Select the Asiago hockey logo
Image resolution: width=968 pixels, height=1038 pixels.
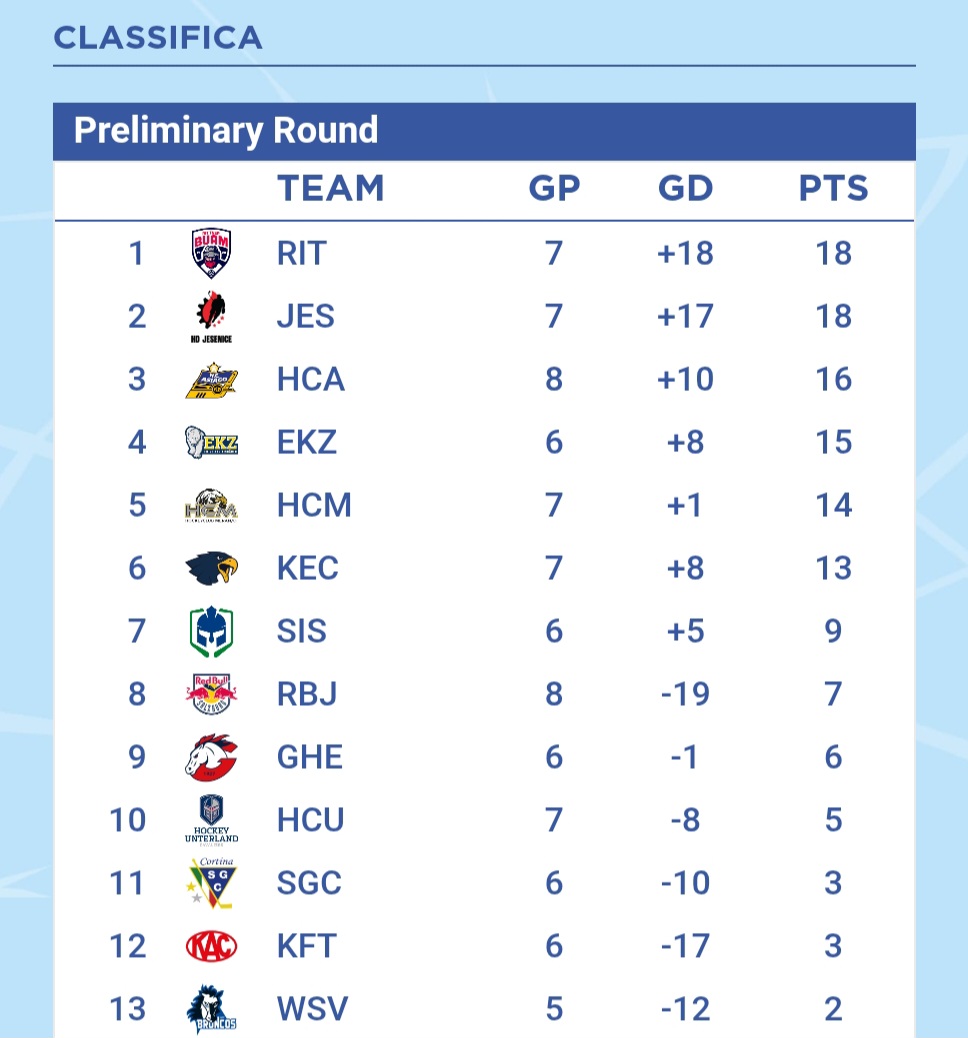(x=211, y=380)
